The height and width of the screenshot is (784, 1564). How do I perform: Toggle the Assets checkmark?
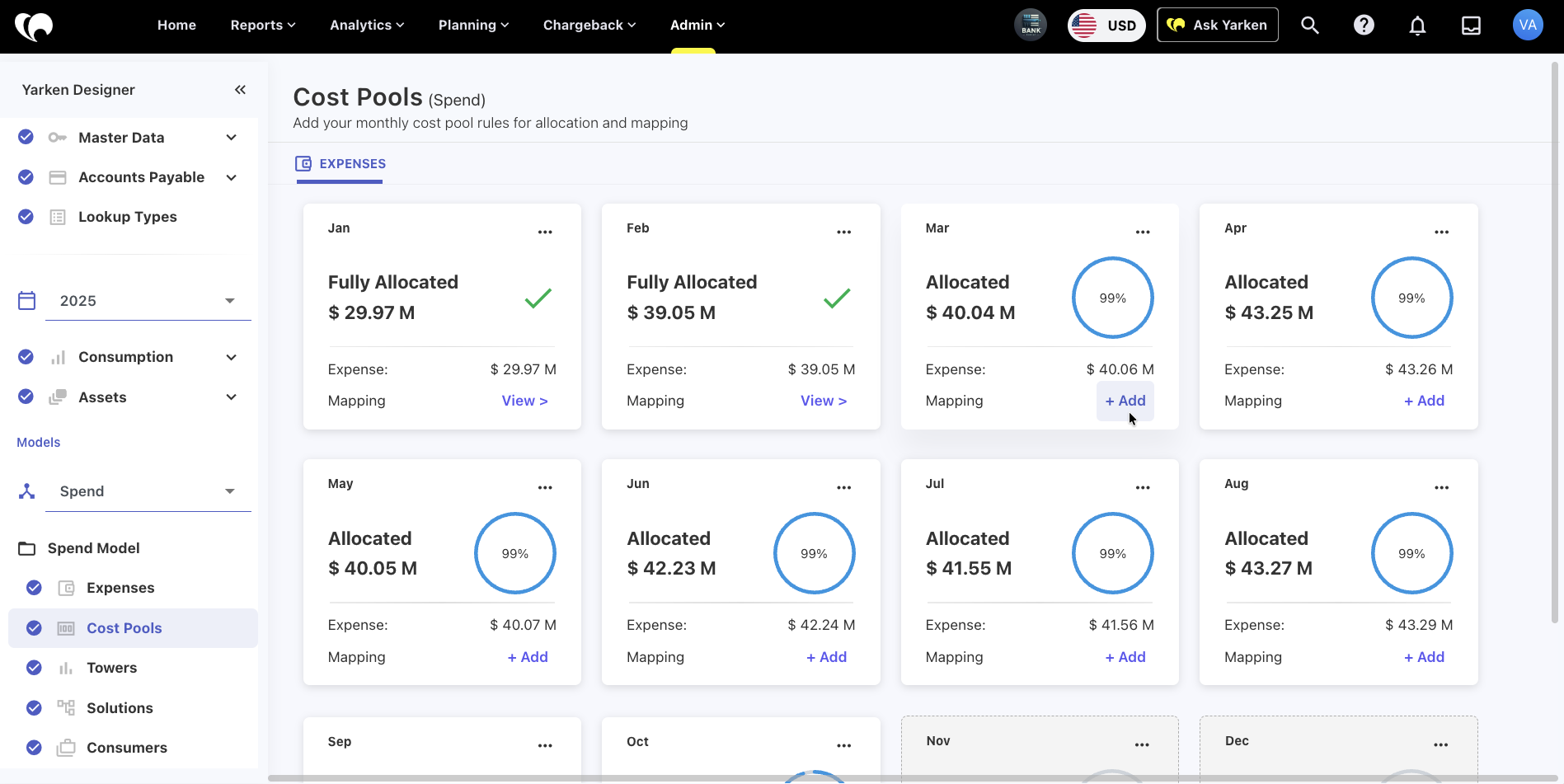[x=26, y=397]
